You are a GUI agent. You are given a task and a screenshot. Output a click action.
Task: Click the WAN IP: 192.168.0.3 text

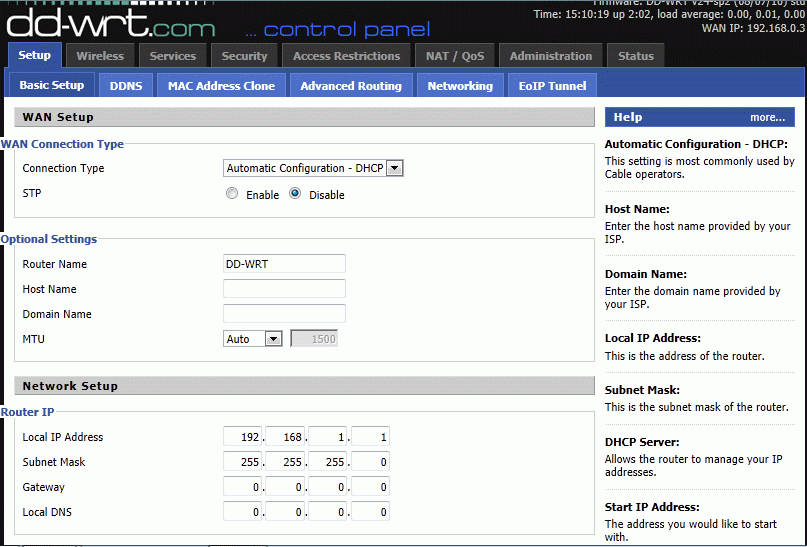[x=753, y=28]
